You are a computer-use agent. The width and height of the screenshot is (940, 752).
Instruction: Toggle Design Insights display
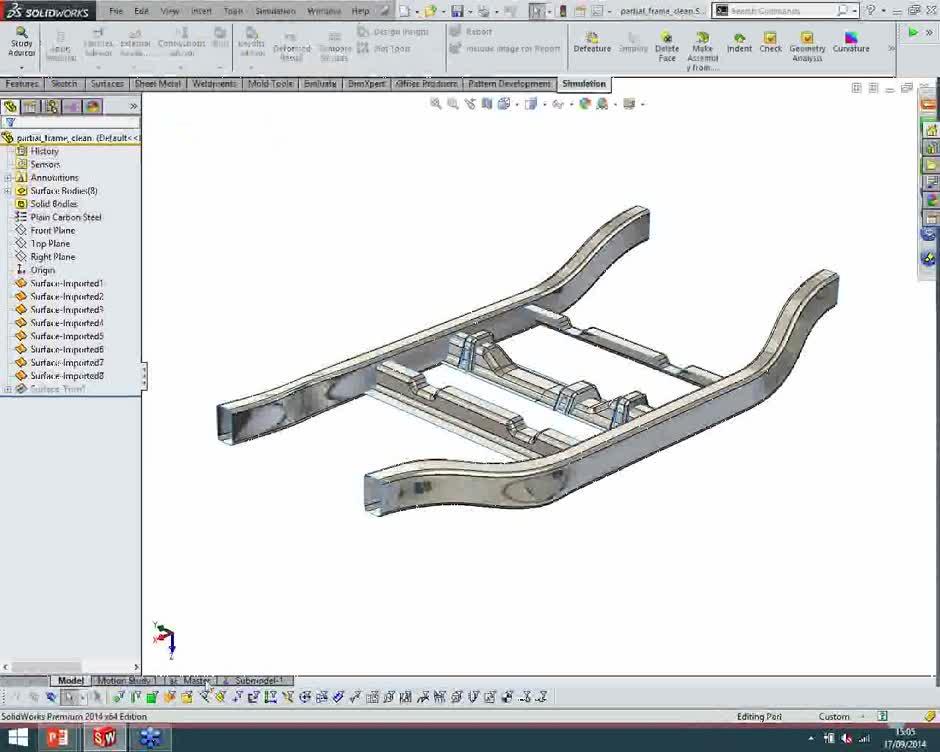(394, 31)
